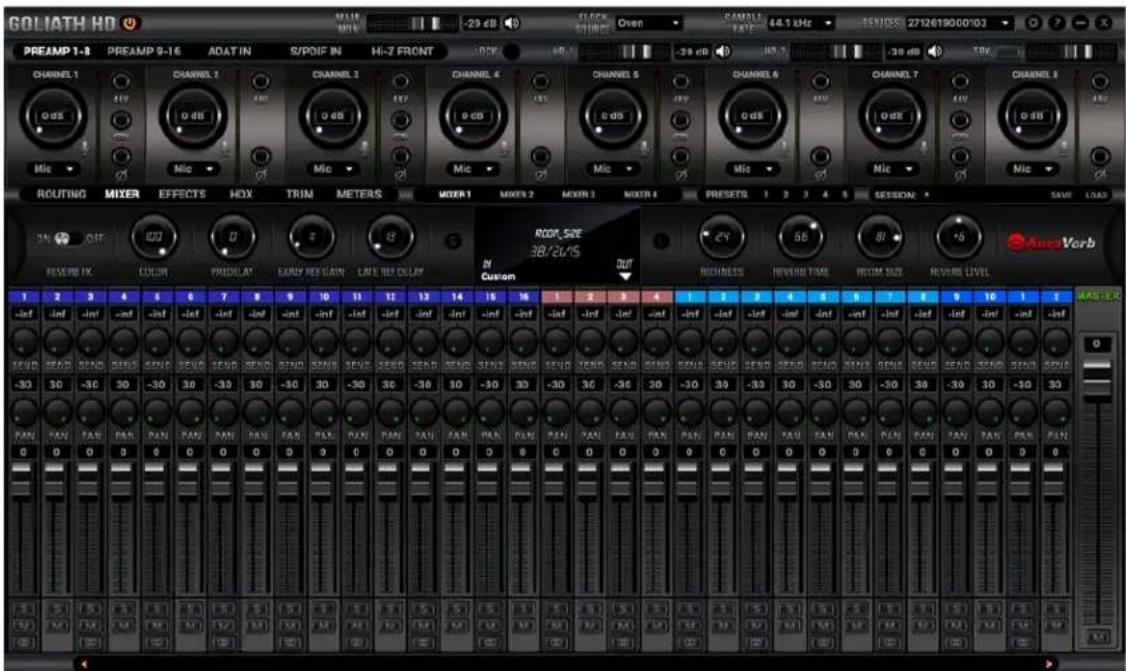Viewport: 1126px width, 671px height.
Task: Click the Pan knob on blue strip 16
Action: 524,412
